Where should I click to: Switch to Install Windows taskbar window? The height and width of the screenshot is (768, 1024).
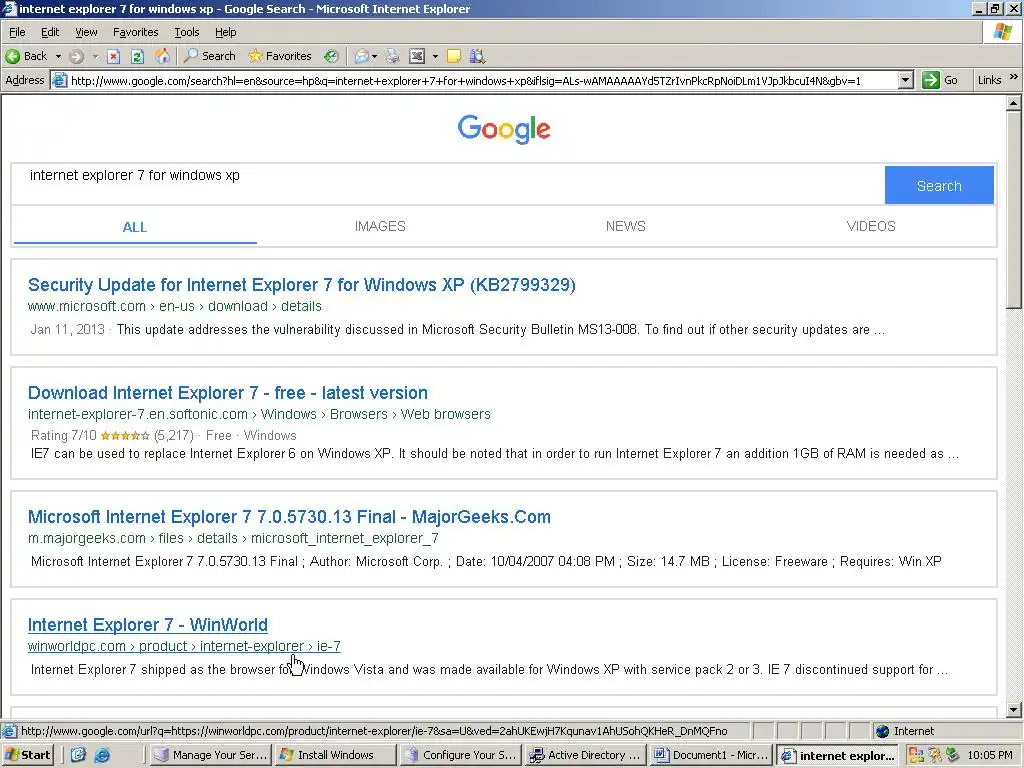(335, 755)
